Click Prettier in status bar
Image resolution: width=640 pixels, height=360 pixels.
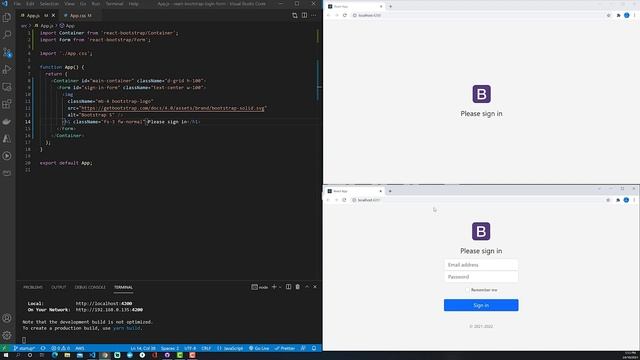[285, 348]
